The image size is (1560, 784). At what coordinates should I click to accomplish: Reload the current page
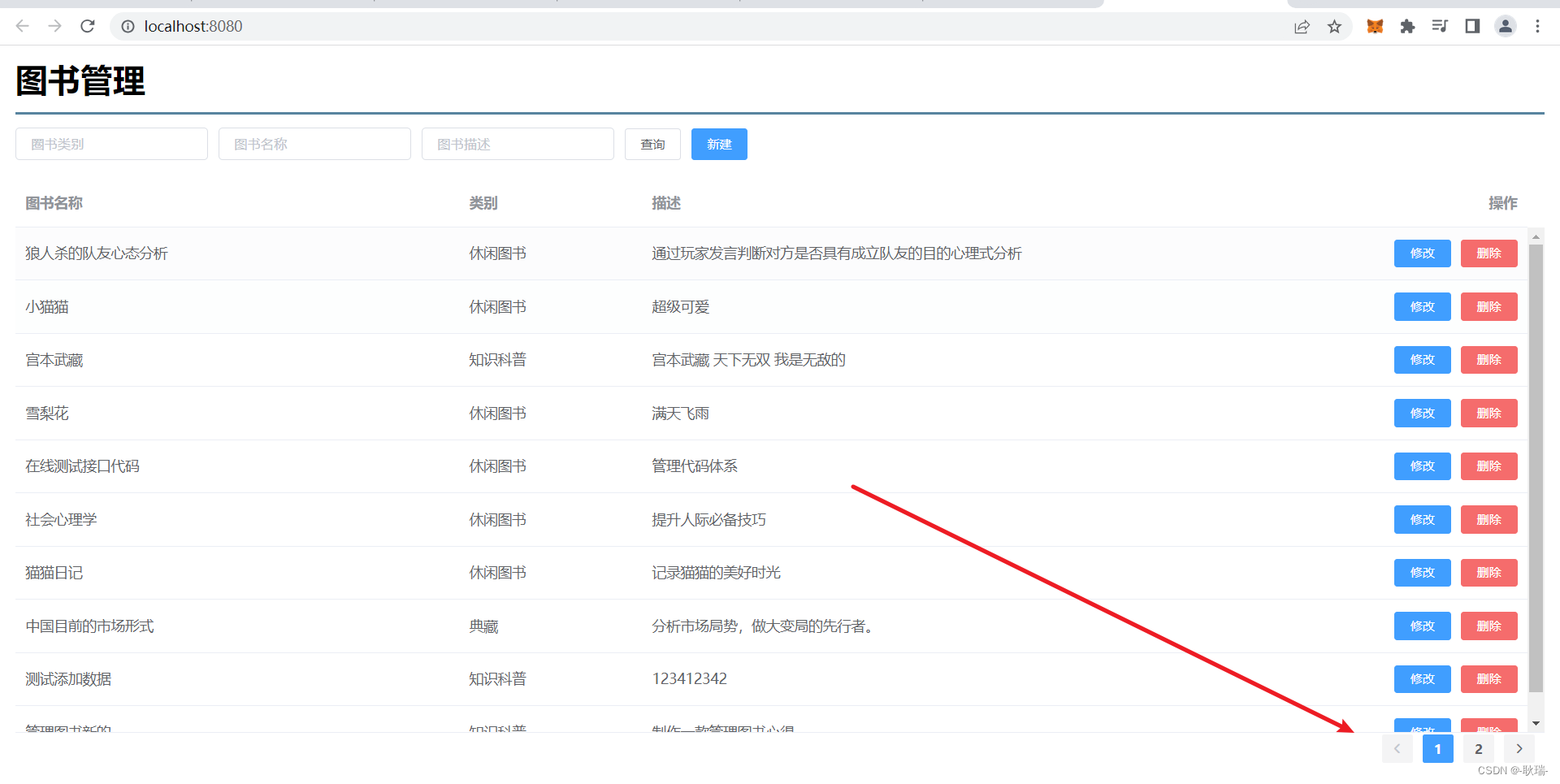pos(88,26)
